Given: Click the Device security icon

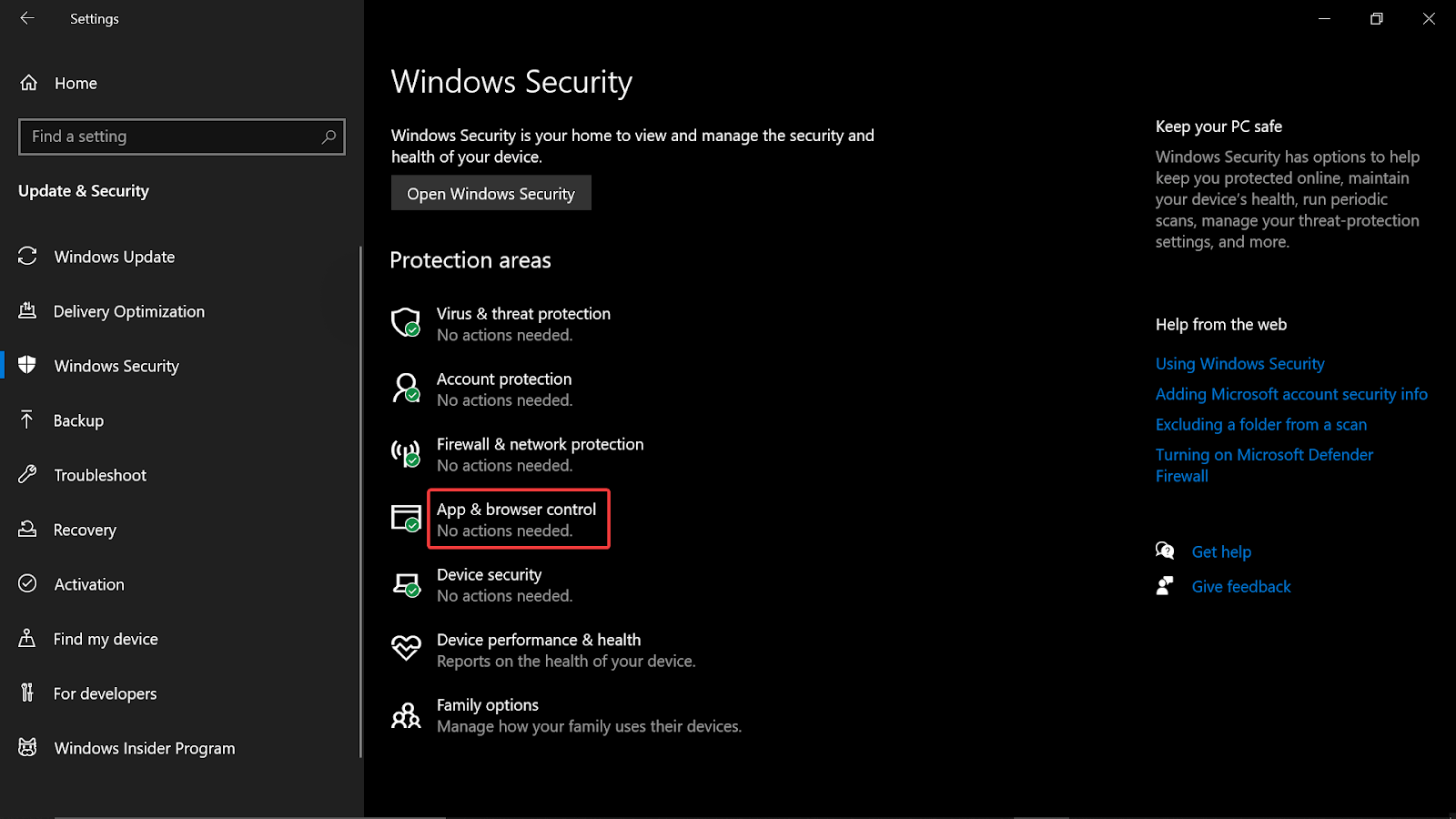Looking at the screenshot, I should pos(407,583).
